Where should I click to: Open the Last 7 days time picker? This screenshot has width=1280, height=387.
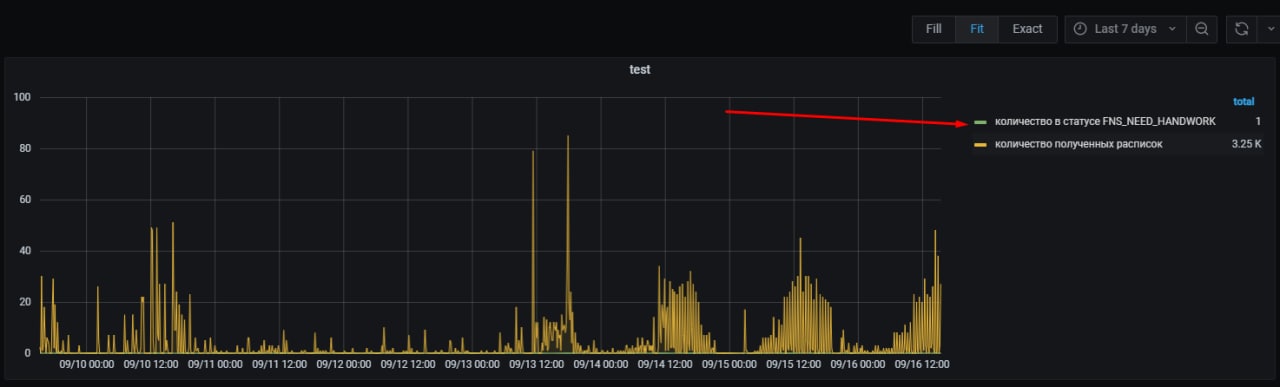pyautogui.click(x=1125, y=29)
